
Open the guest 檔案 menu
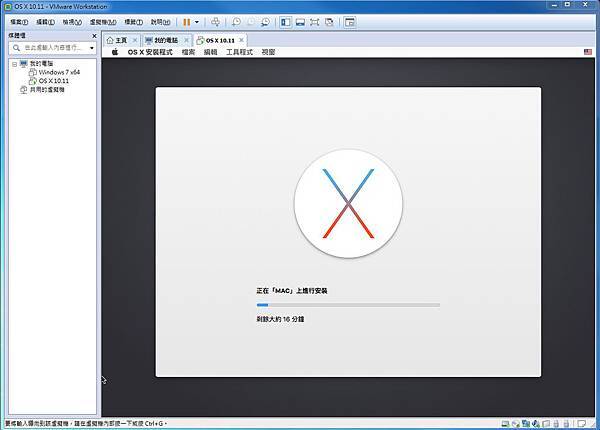click(x=188, y=52)
